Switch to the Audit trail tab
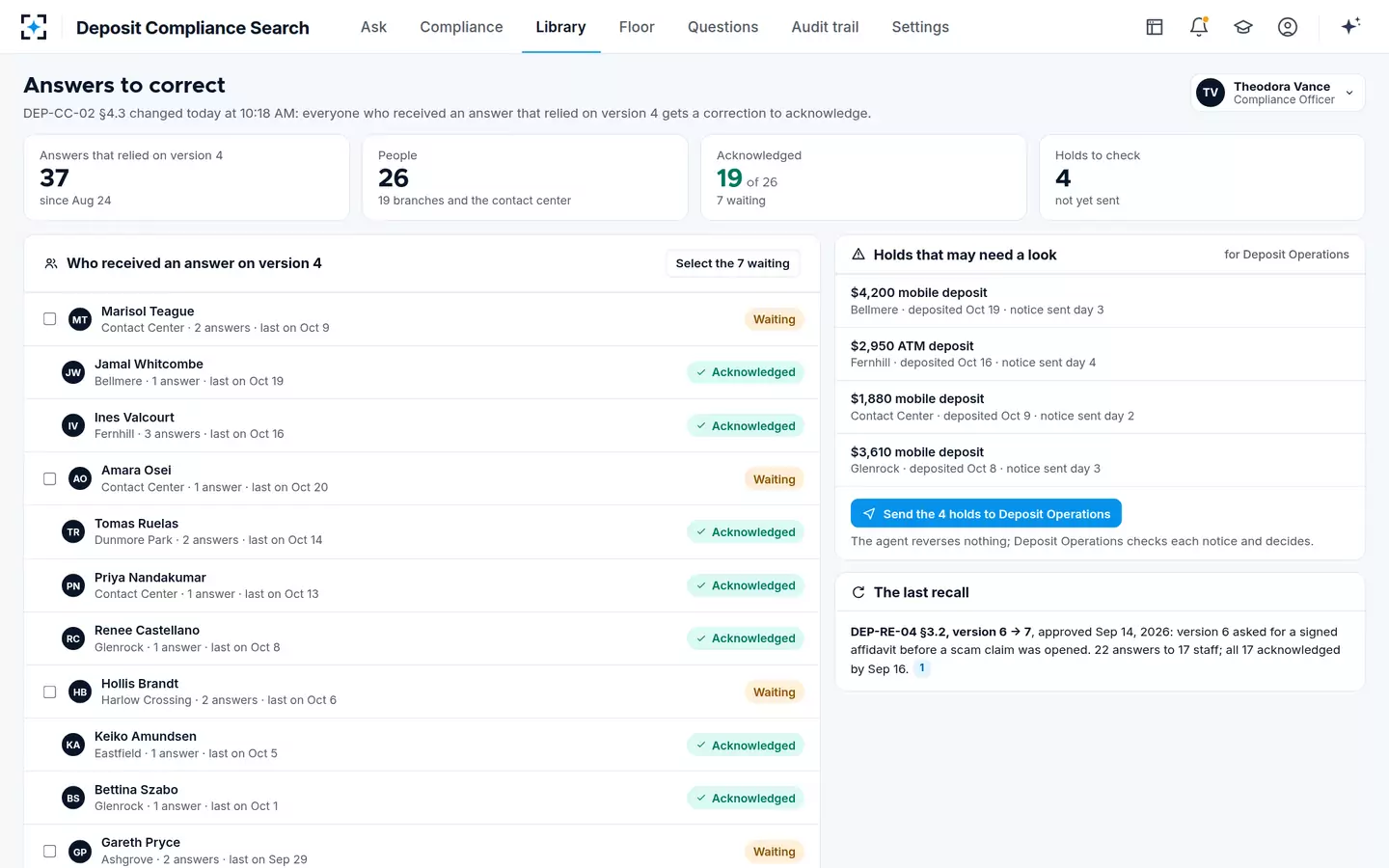This screenshot has width=1389, height=868. (x=825, y=27)
